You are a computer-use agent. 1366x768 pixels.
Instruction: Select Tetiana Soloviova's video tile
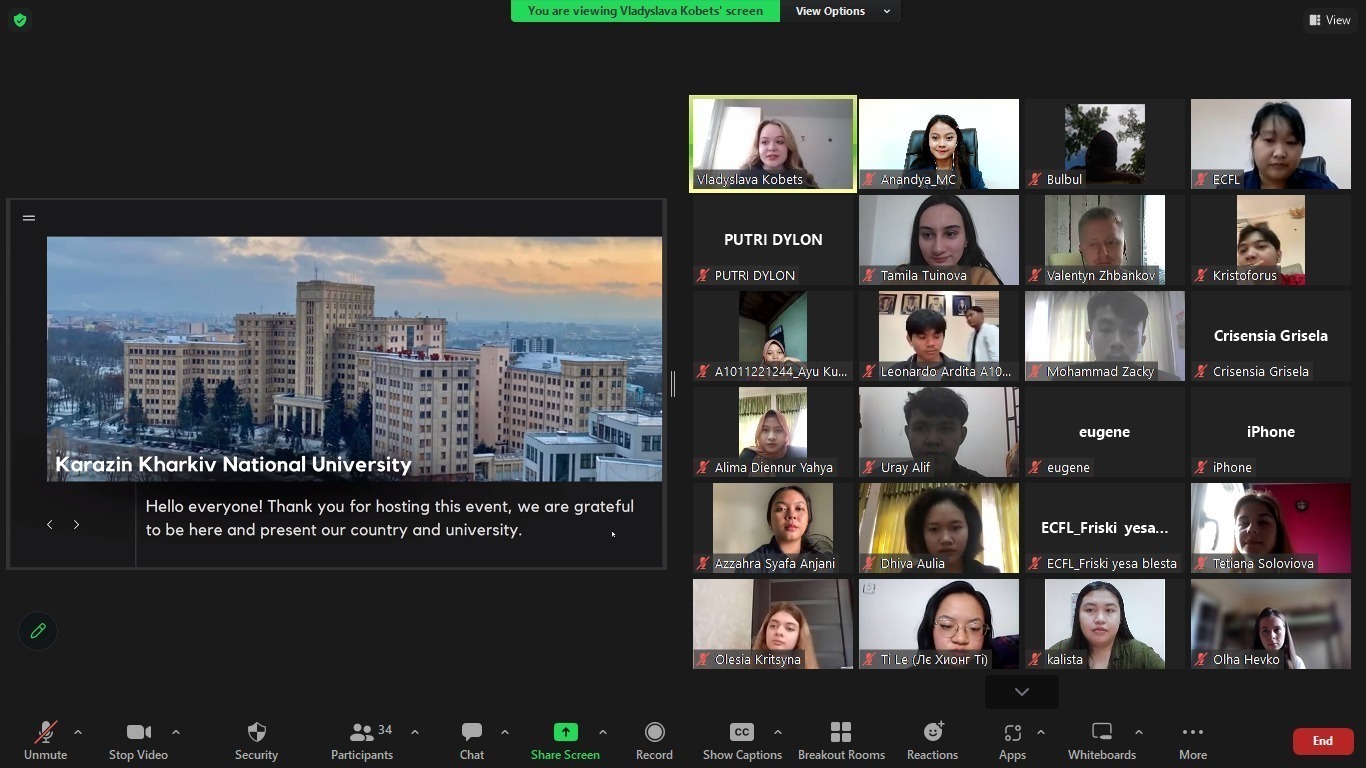pos(1271,528)
